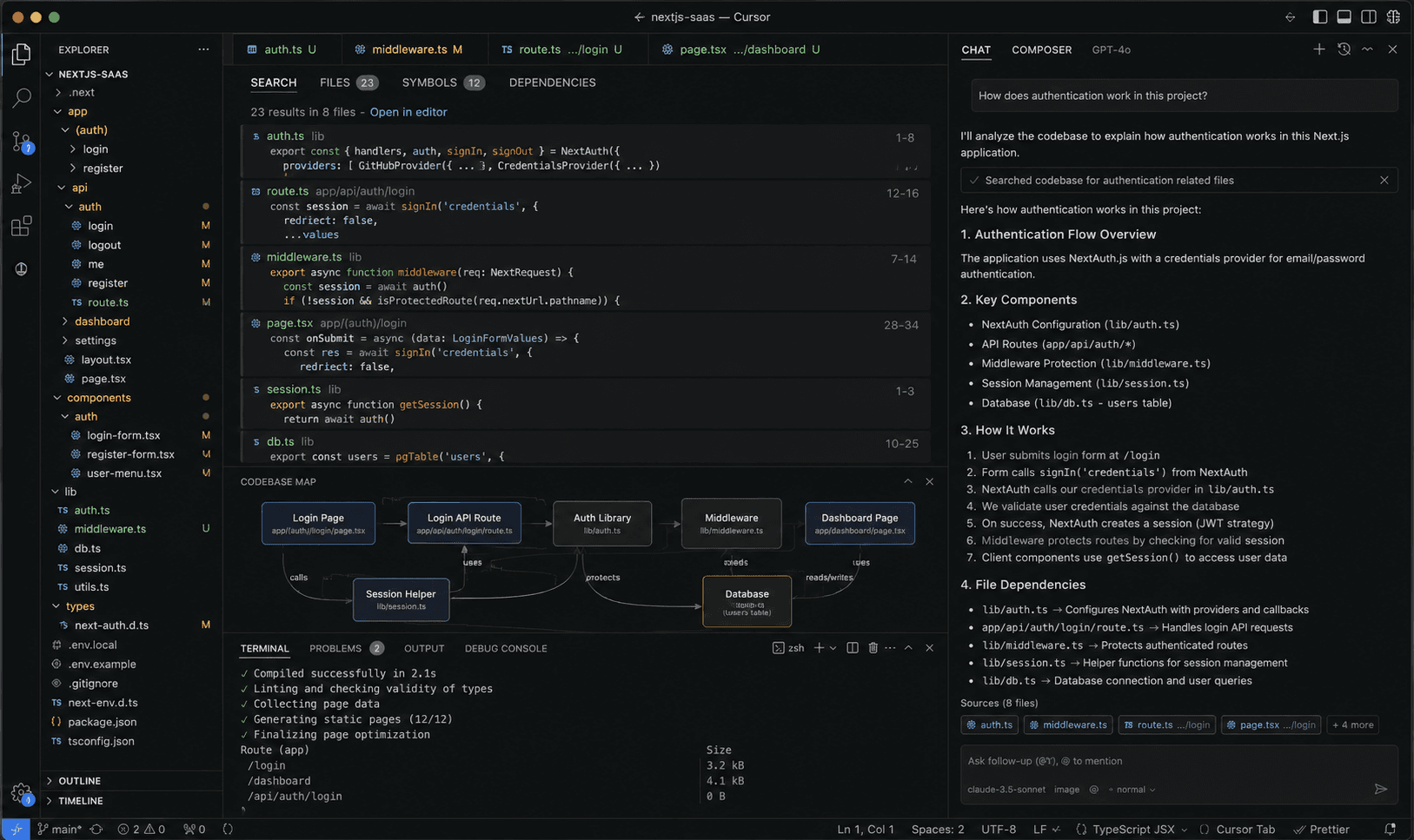Click the sync changes icon in status bar
This screenshot has height=840, width=1414.
click(96, 830)
